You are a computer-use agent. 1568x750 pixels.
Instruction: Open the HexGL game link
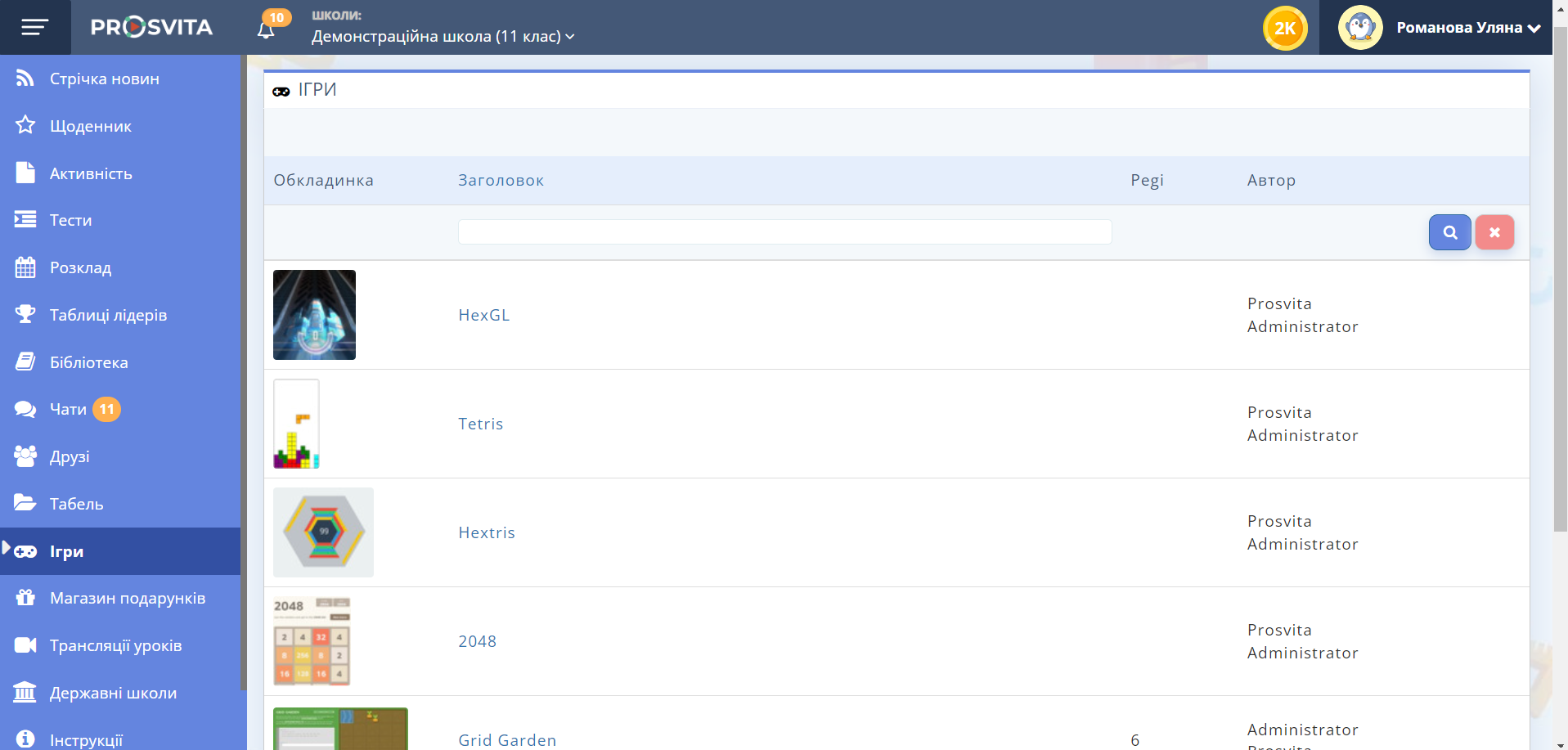point(483,315)
